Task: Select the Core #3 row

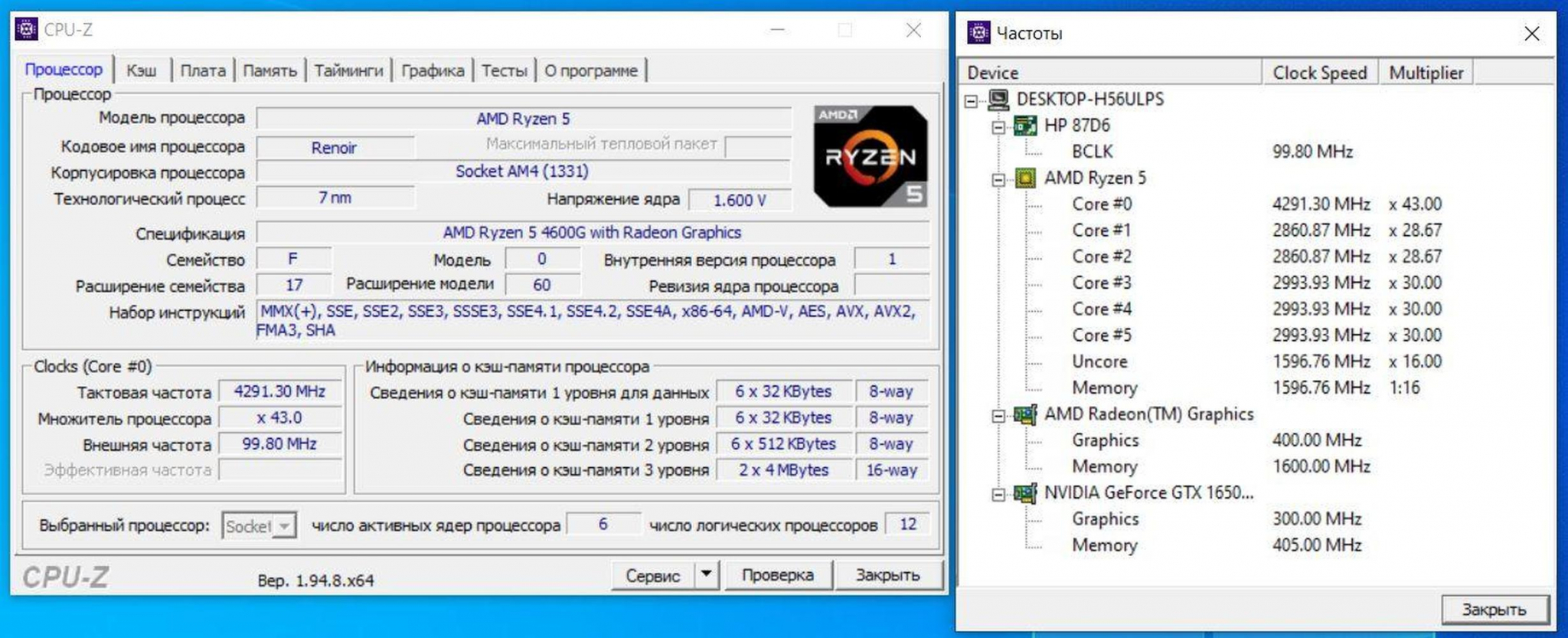Action: tap(1102, 283)
